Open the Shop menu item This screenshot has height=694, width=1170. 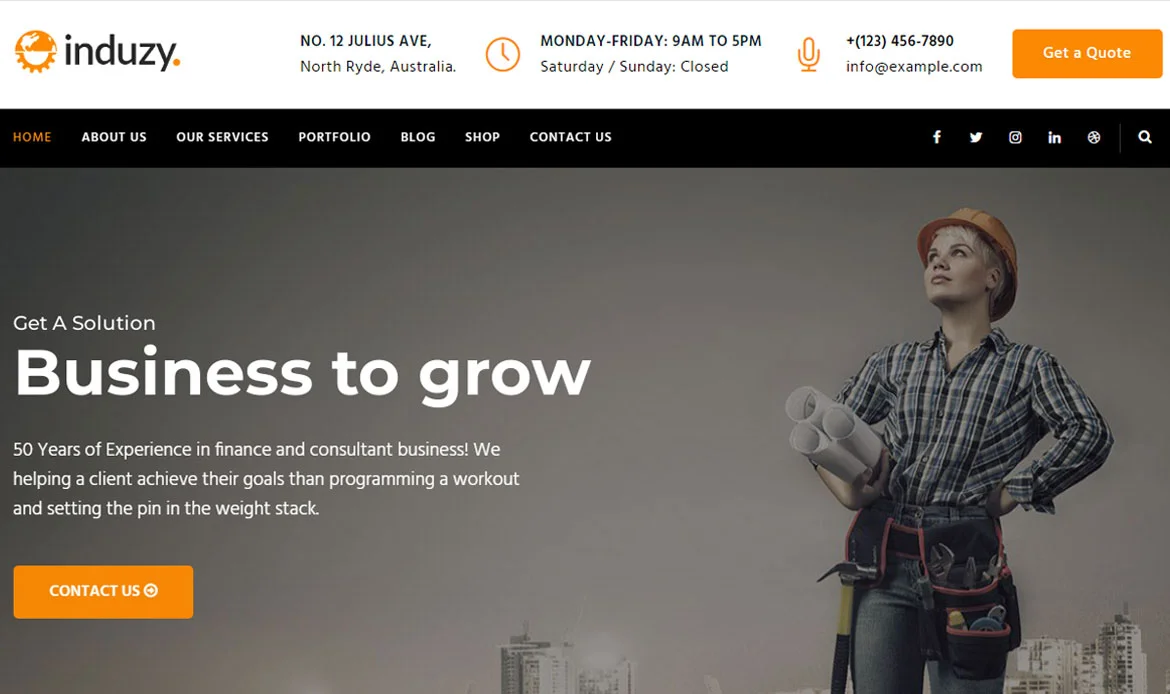[x=482, y=137]
